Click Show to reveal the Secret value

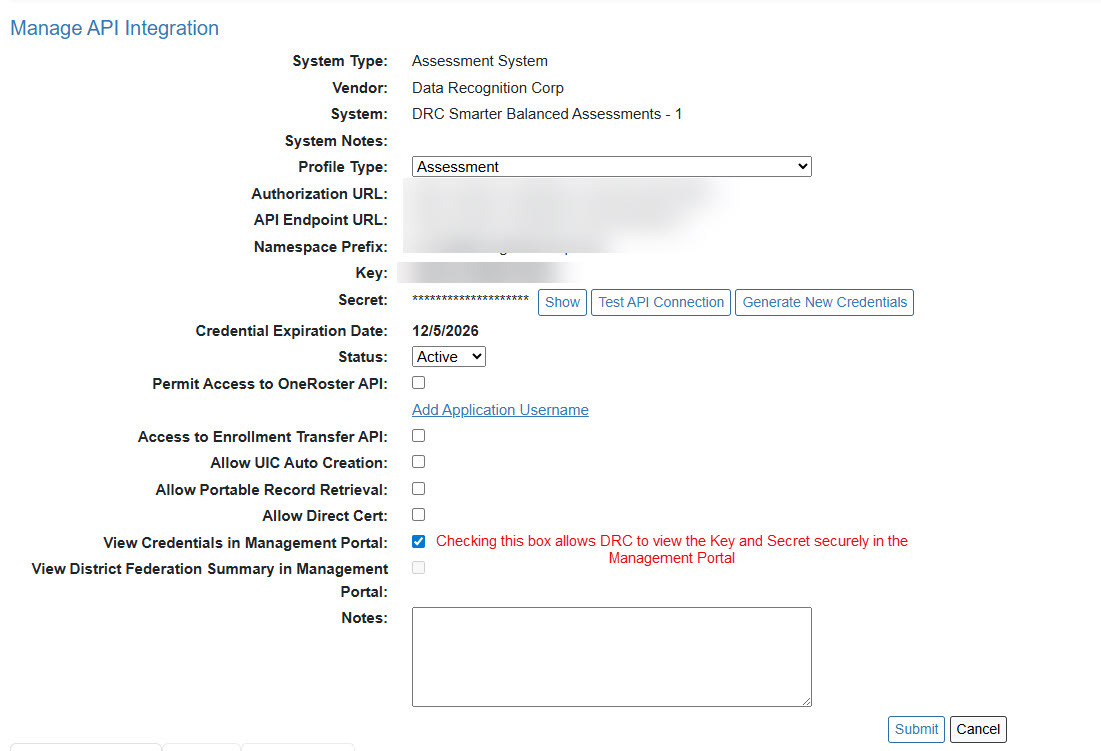561,302
